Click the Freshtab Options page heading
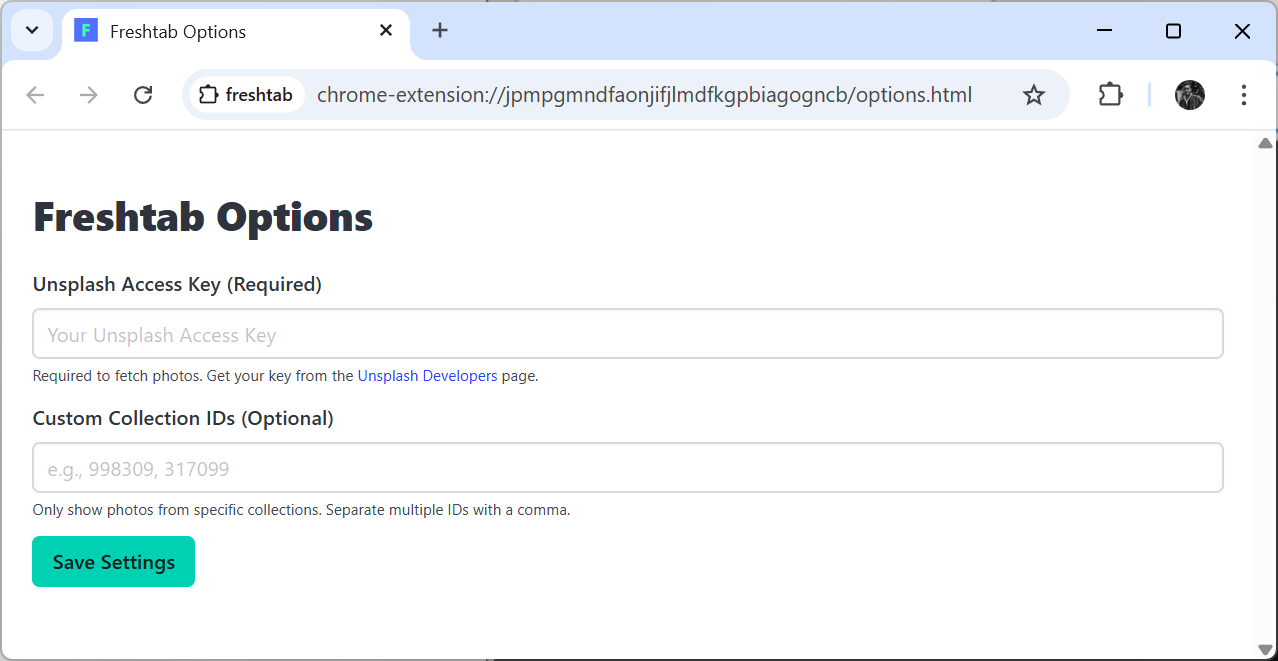This screenshot has height=661, width=1278. point(202,215)
